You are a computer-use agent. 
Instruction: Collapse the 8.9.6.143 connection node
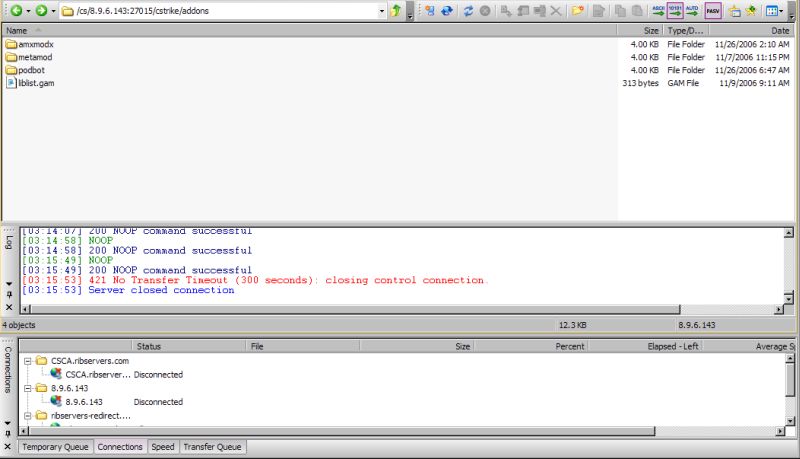tap(27, 388)
